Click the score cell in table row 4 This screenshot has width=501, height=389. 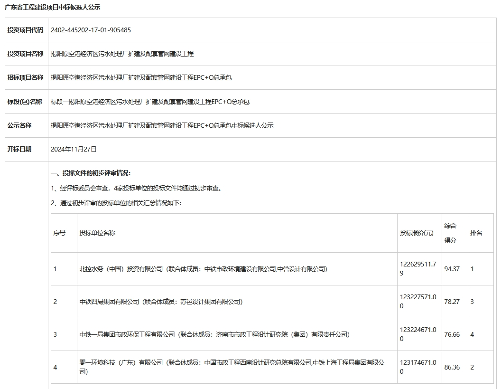click(452, 367)
